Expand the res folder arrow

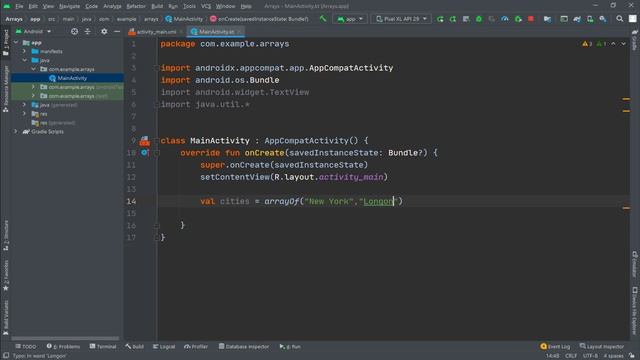pyautogui.click(x=24, y=114)
